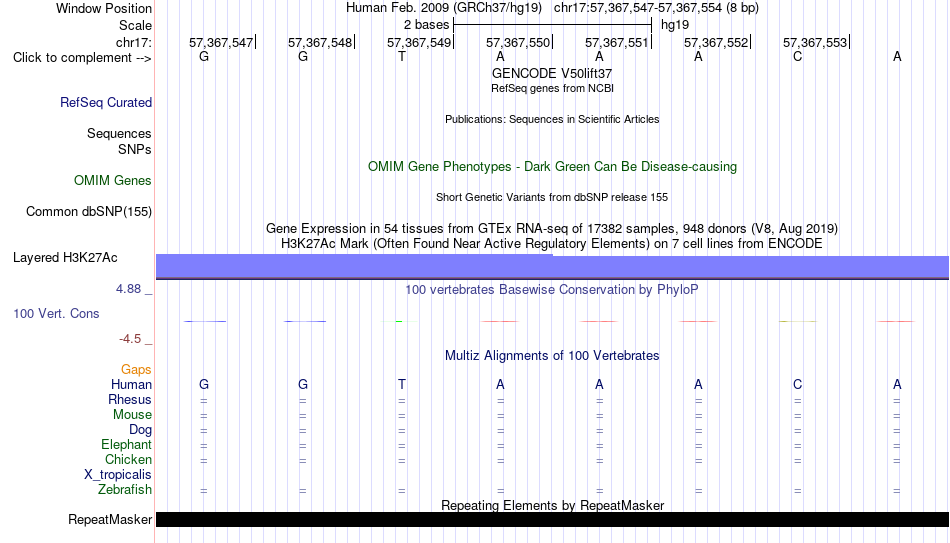This screenshot has width=950, height=543.
Task: Click the H3K27Ac Mark ENCODE title
Action: pyautogui.click(x=552, y=244)
